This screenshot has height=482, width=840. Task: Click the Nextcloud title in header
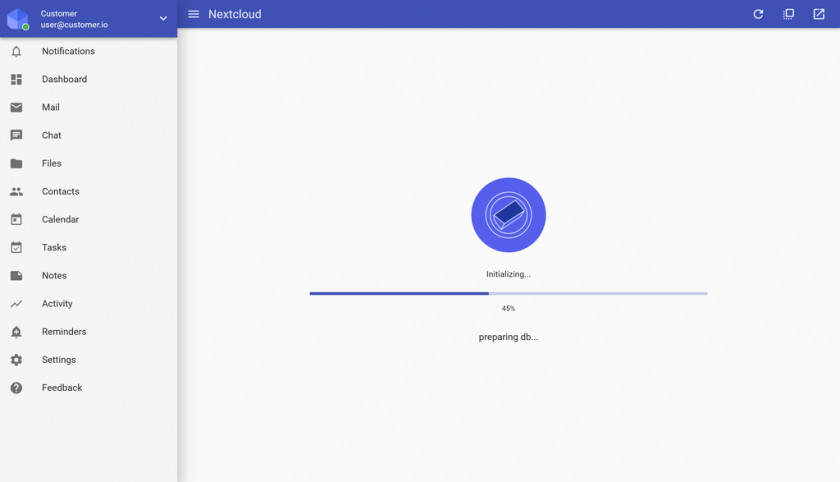[x=235, y=14]
